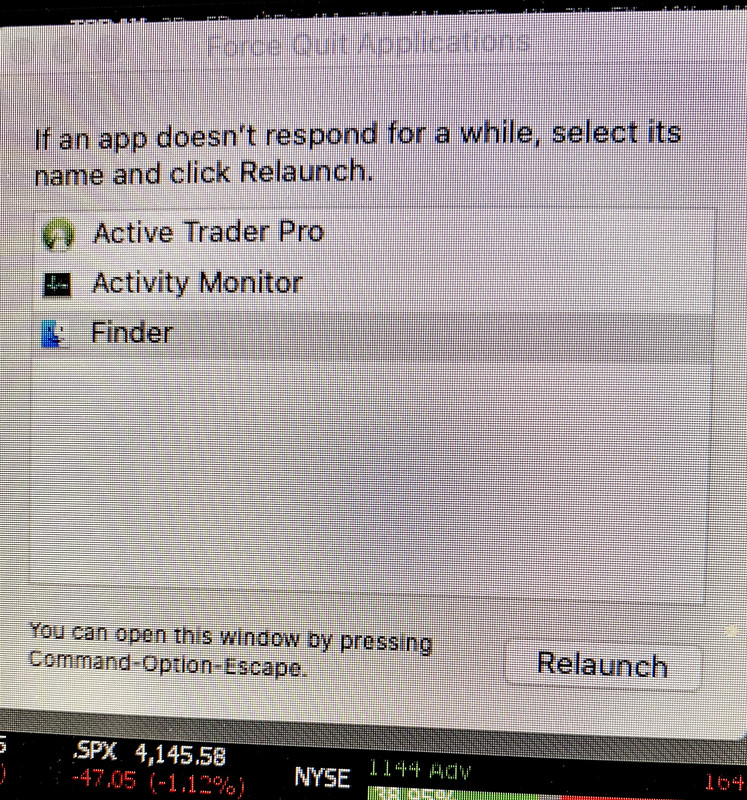Click the faded window close button

(19, 51)
